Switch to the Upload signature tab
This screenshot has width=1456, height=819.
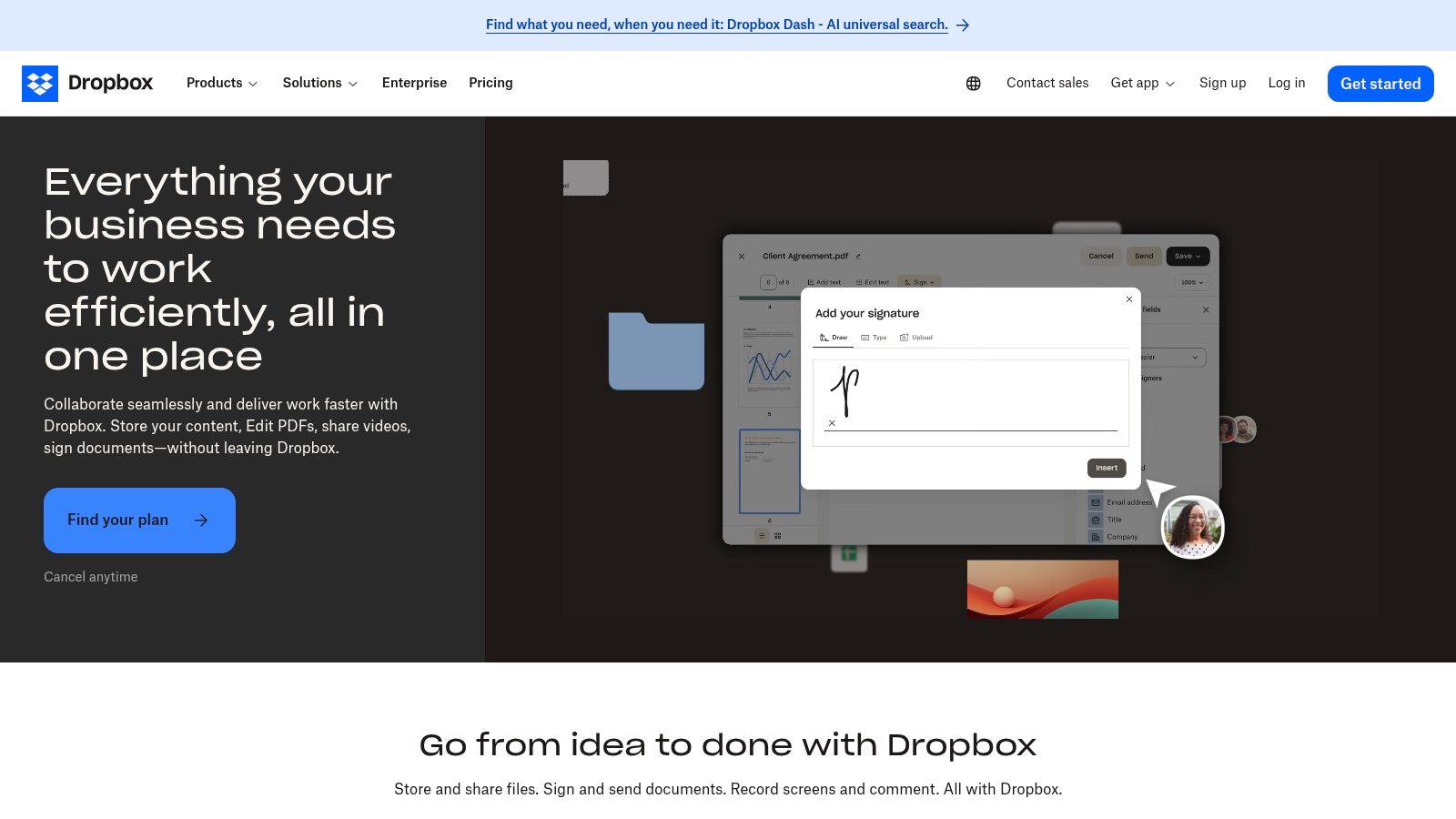tap(916, 338)
